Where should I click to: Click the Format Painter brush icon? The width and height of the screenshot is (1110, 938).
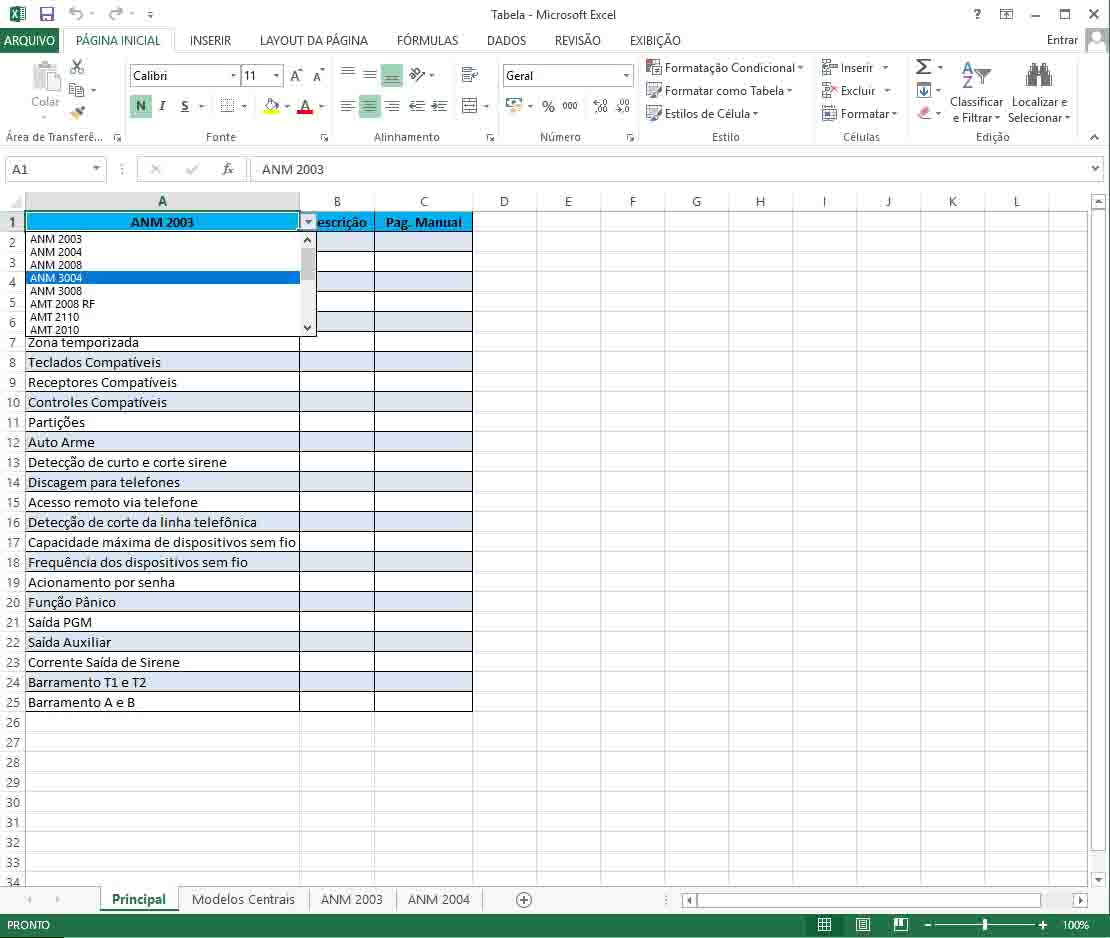pos(77,112)
